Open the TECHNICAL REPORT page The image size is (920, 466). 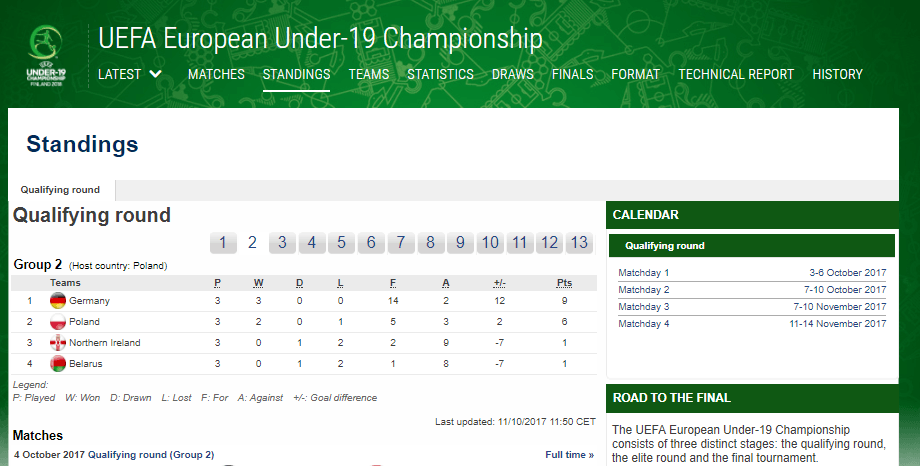[736, 74]
